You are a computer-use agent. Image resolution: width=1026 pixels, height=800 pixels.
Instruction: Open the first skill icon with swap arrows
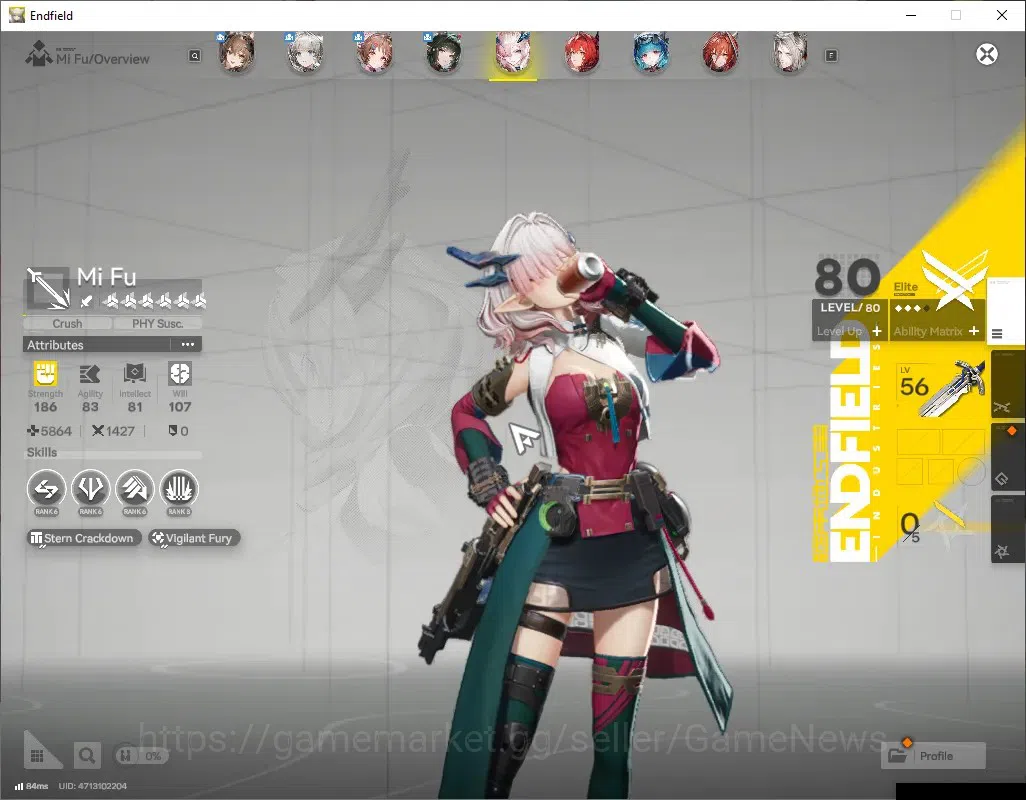[x=46, y=489]
